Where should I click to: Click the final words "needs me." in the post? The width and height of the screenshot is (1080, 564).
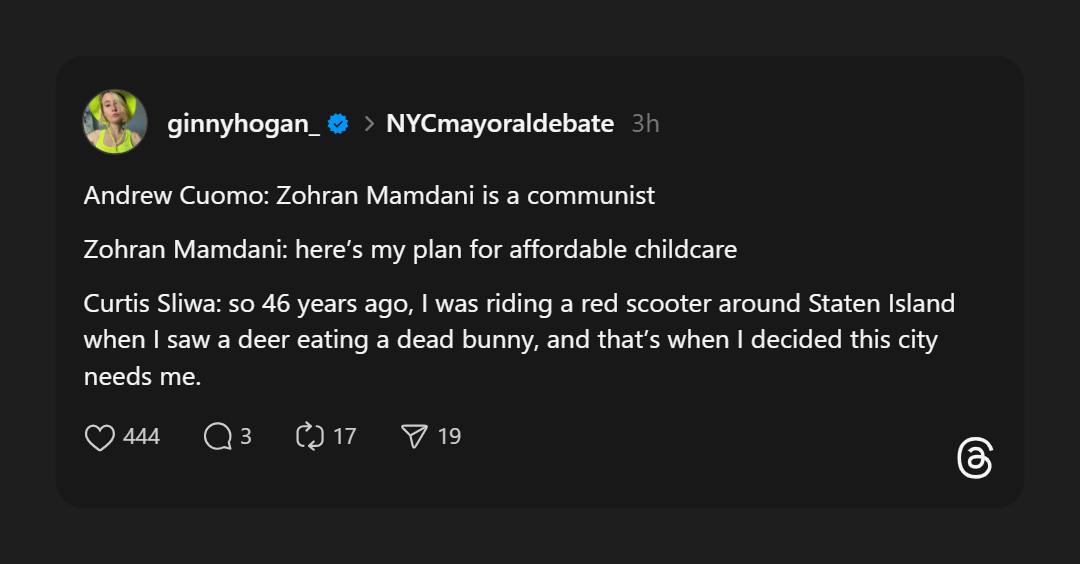click(142, 376)
